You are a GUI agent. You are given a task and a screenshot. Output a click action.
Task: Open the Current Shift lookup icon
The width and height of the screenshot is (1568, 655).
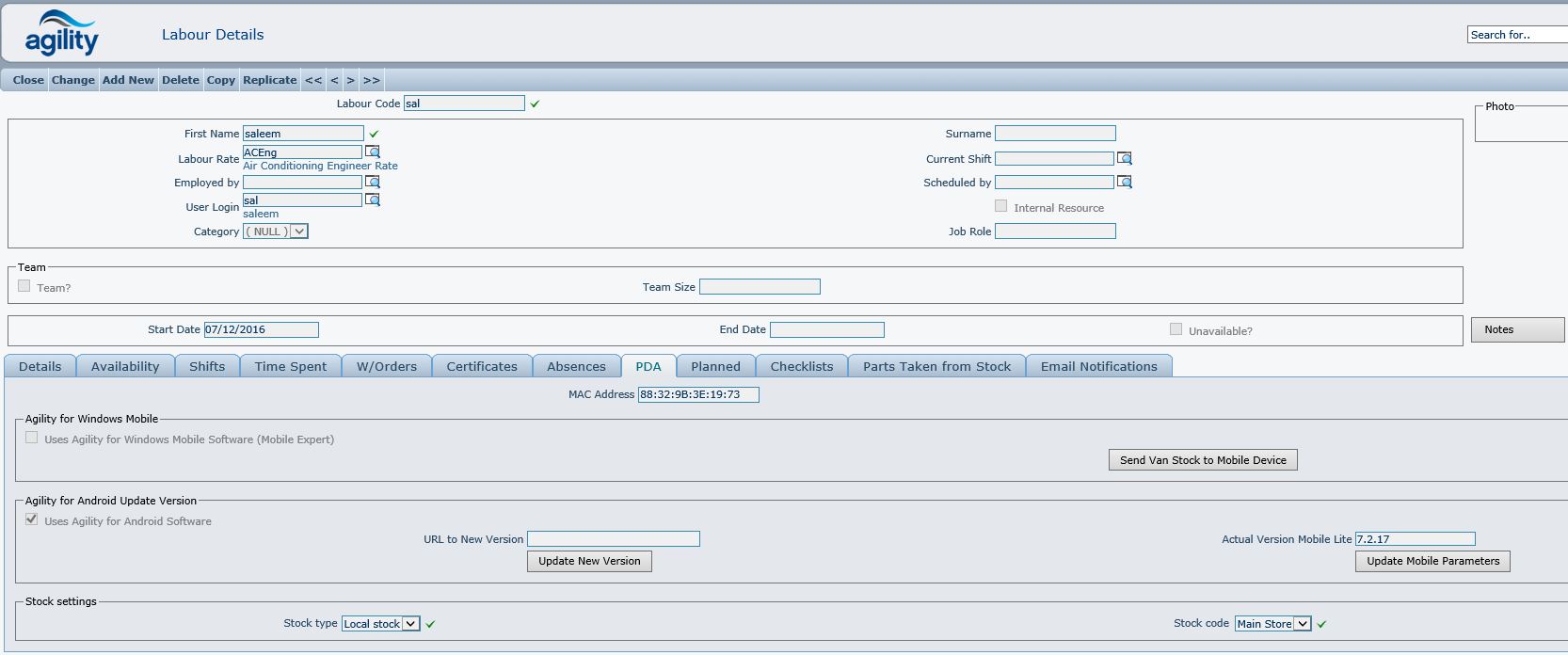pyautogui.click(x=1125, y=158)
